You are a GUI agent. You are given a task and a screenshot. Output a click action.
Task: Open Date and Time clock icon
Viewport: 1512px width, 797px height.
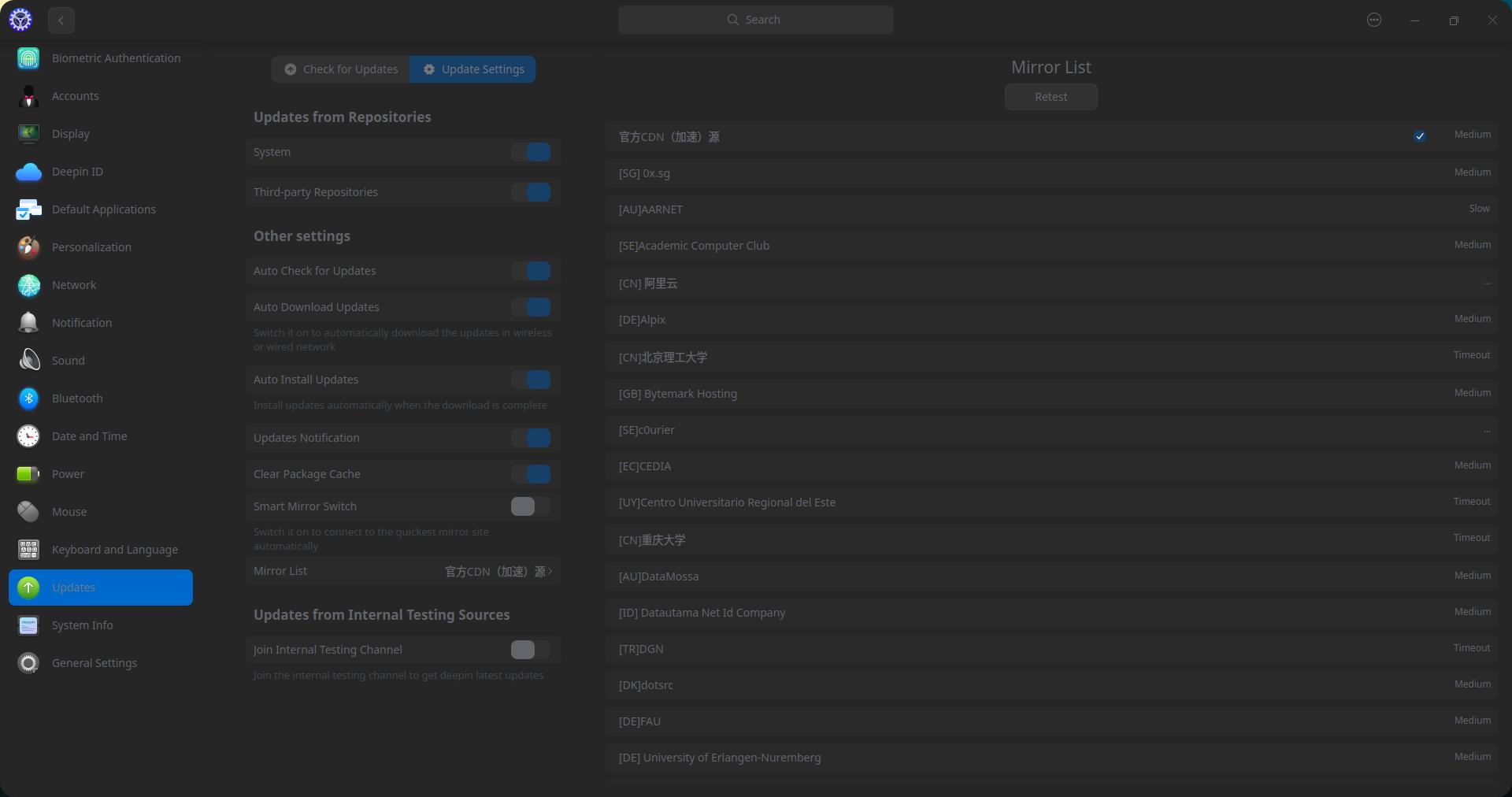point(28,436)
